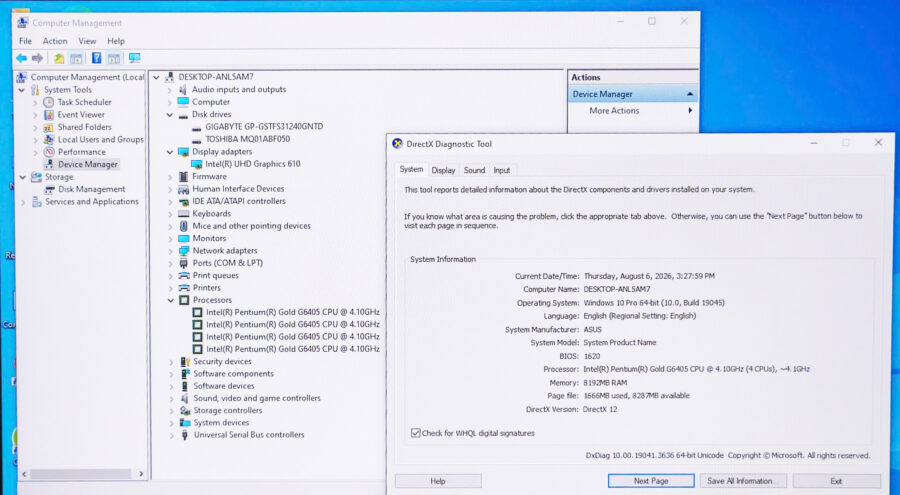The image size is (900, 495).
Task: Select Software components row
Action: point(233,374)
